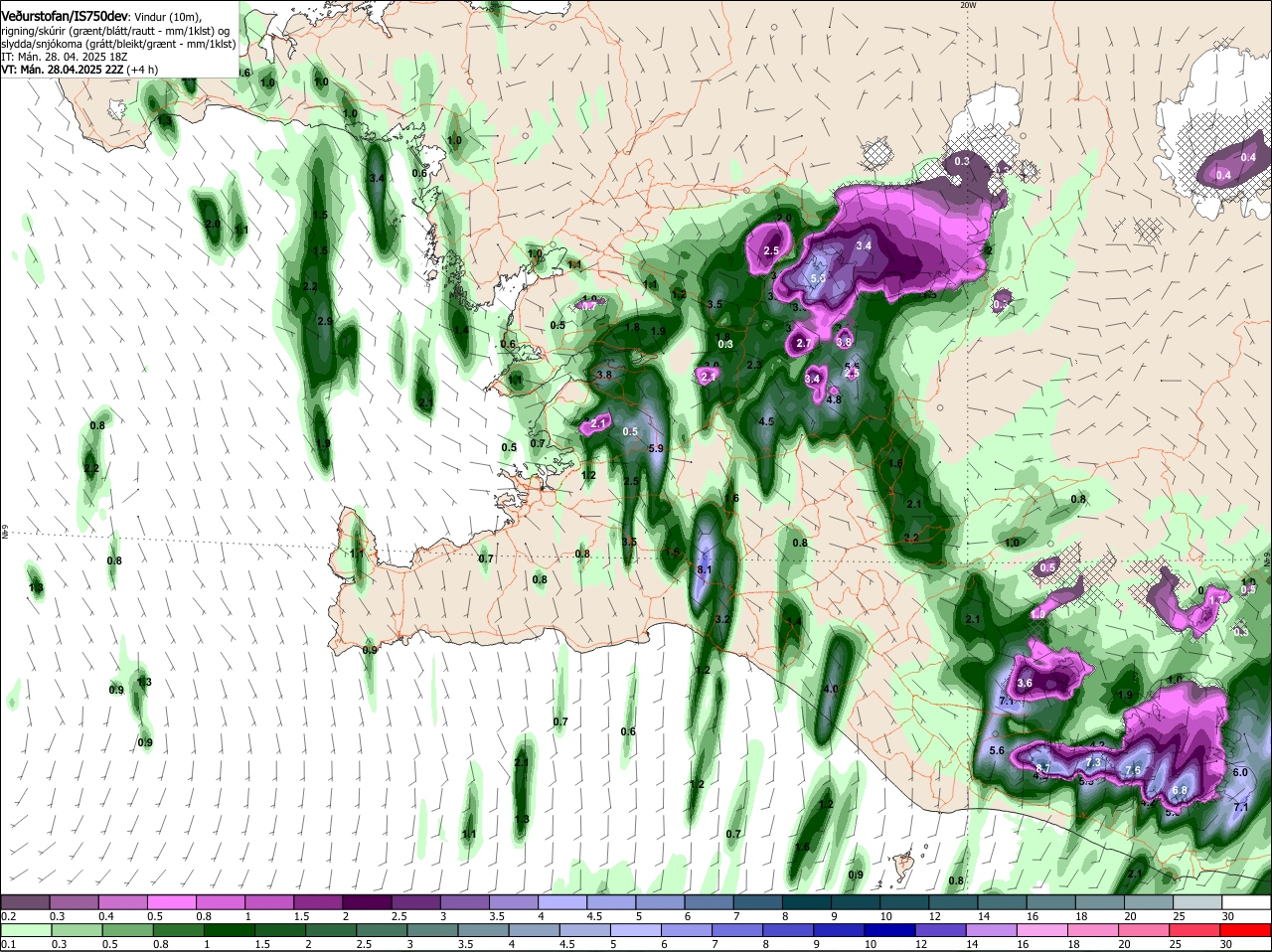Click the 'Vindur (10m)' description text

coord(169,18)
